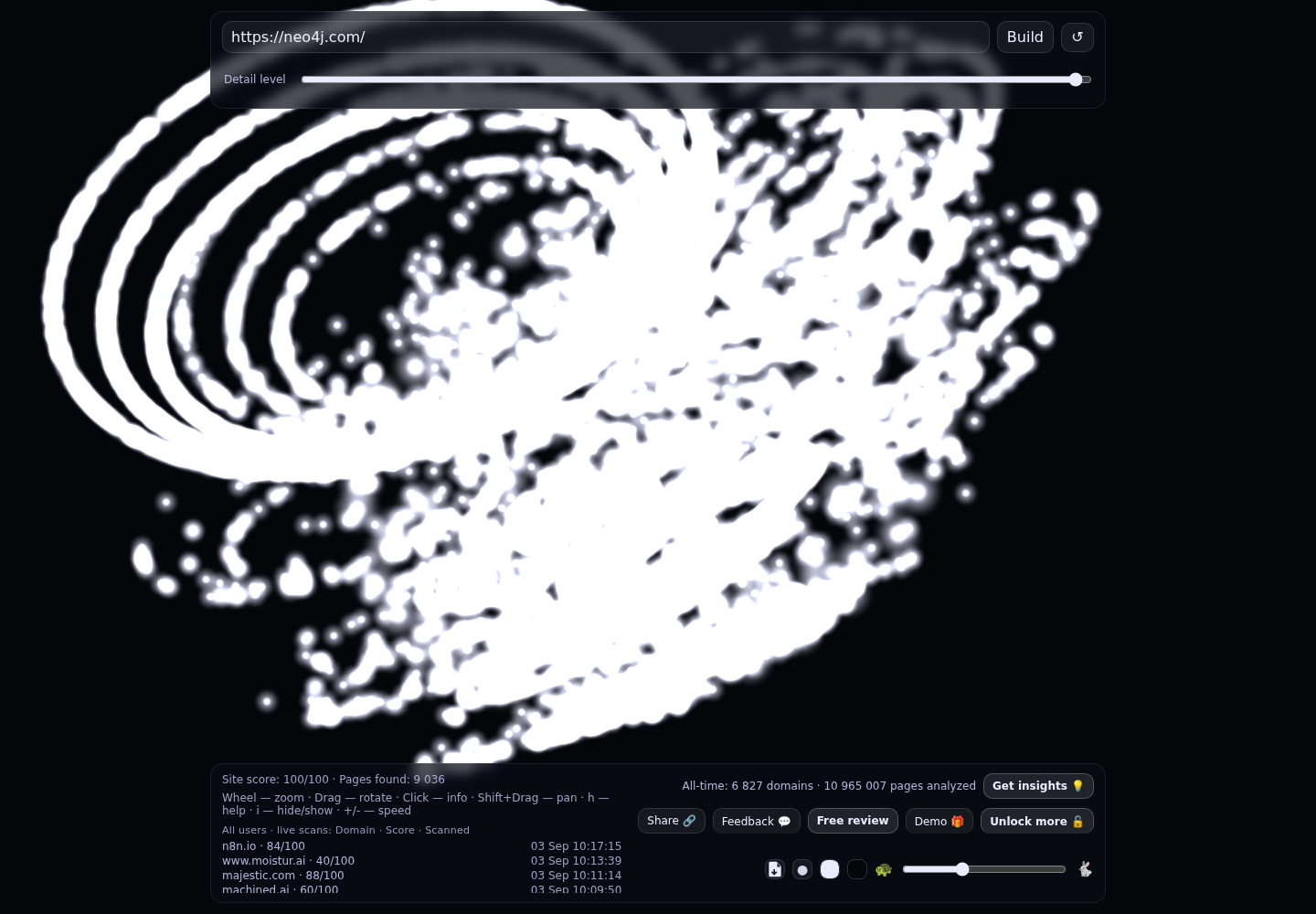Image resolution: width=1316 pixels, height=914 pixels.
Task: Select the www.moistur.ai · 40/100 scan row
Action: pos(421,861)
